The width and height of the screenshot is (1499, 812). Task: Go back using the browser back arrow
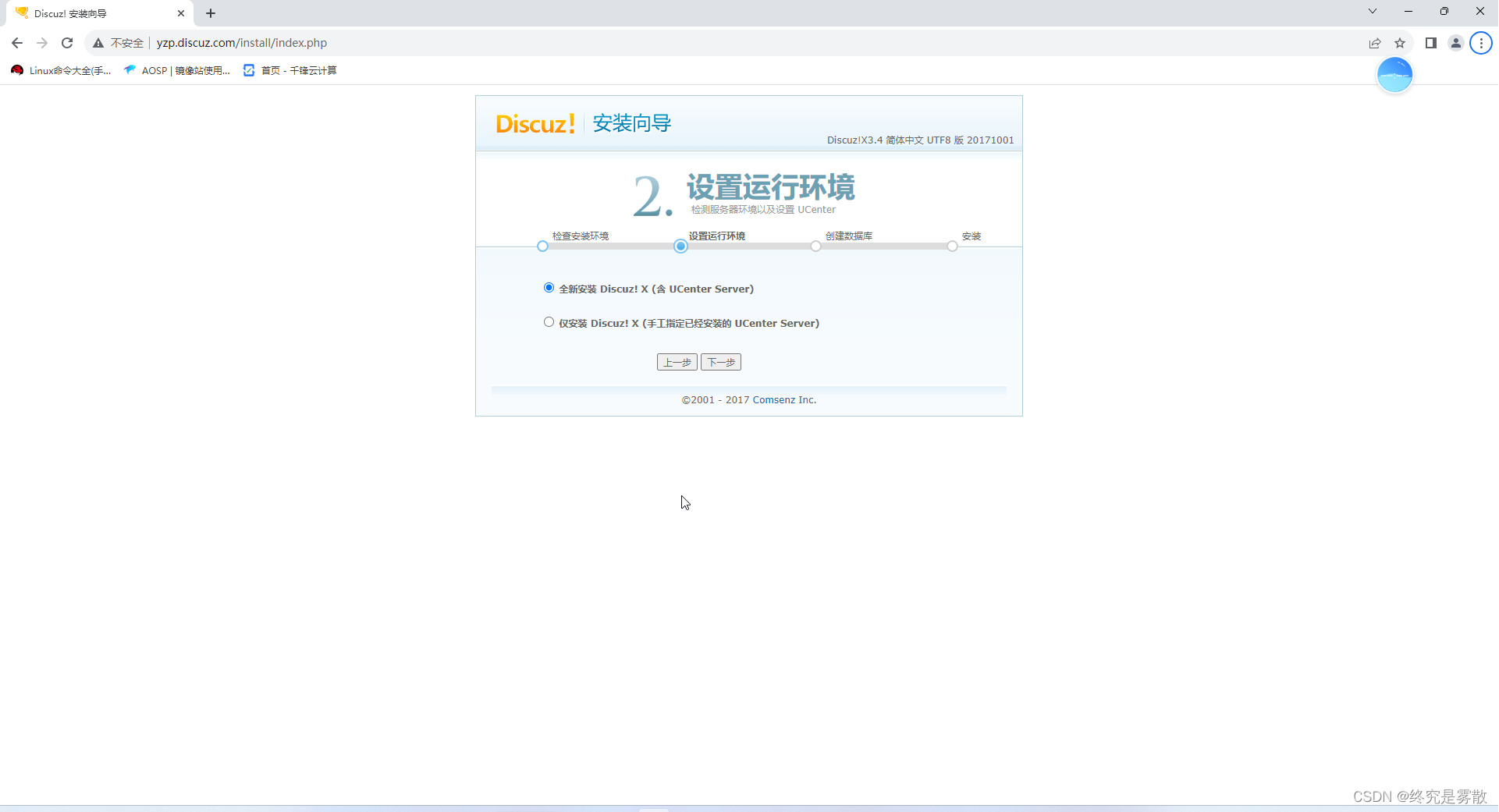pos(17,43)
